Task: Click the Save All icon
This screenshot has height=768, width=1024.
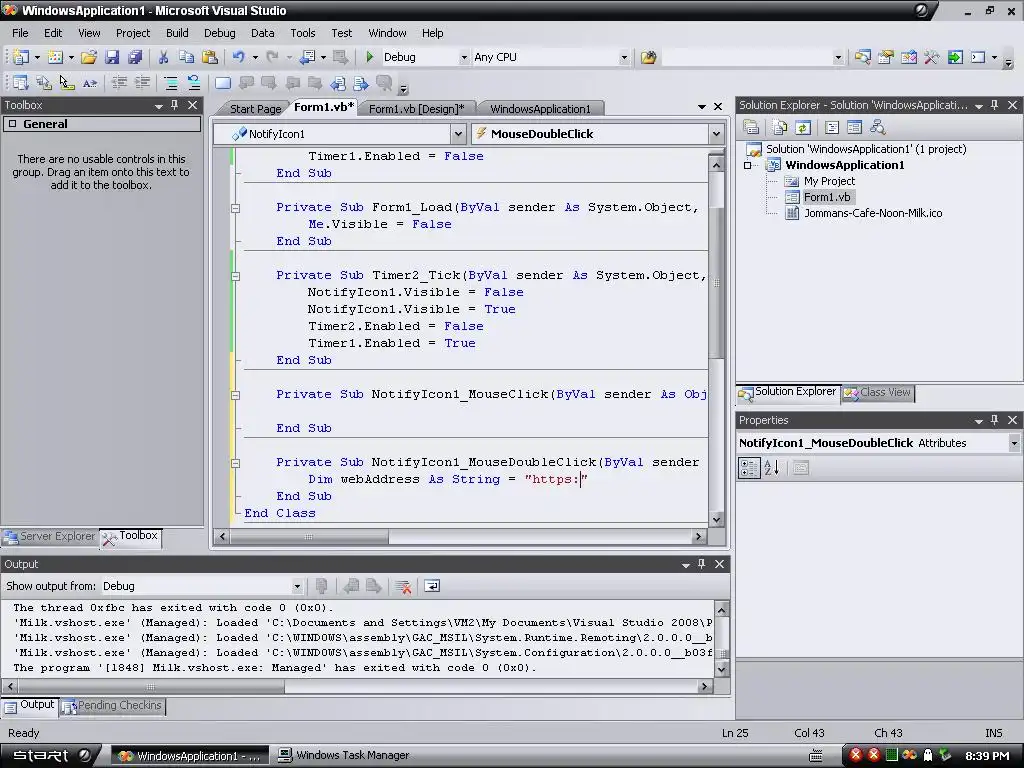Action: pos(135,57)
